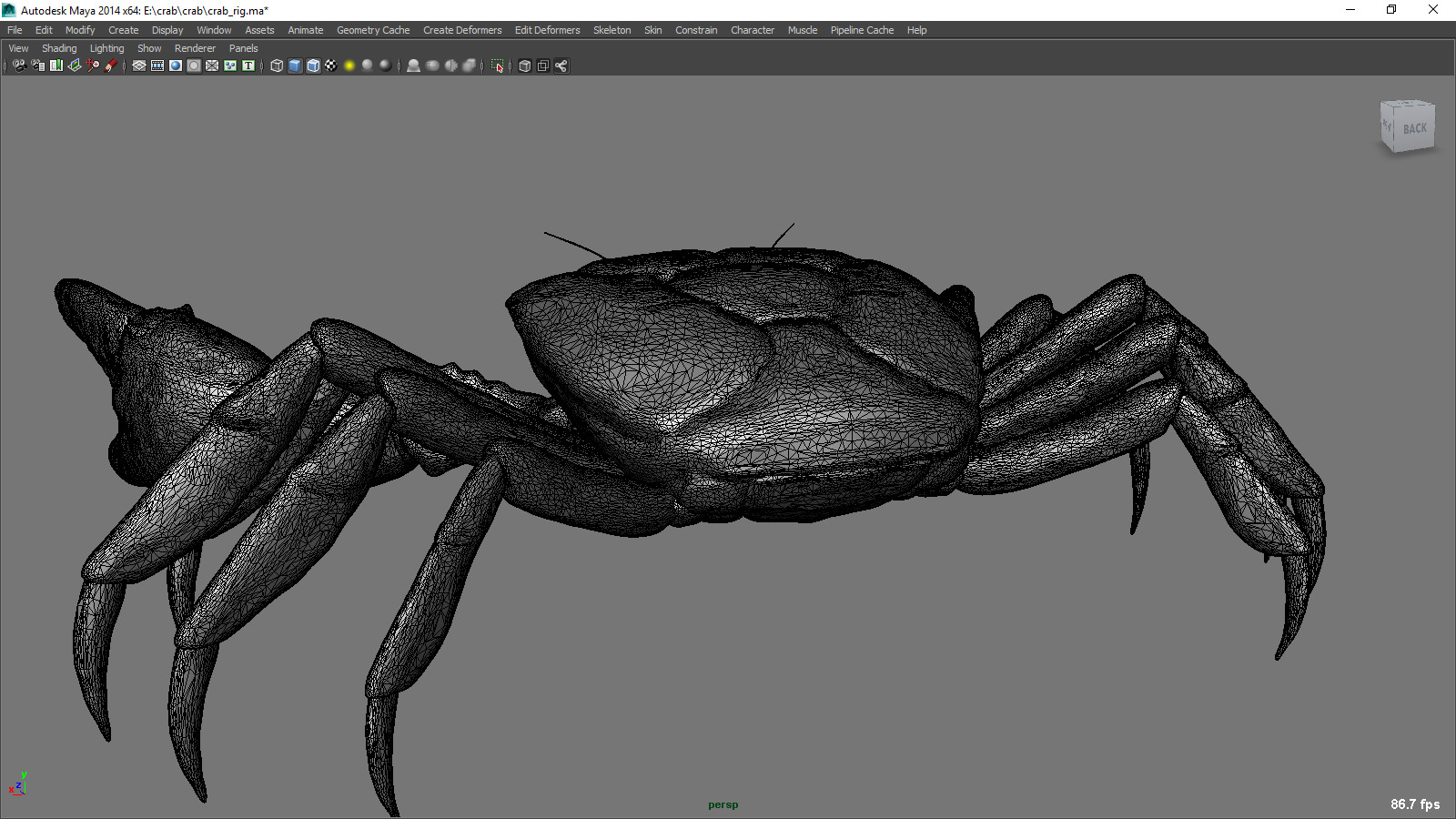Open the panel View menu
Image resolution: width=1456 pixels, height=819 pixels.
(18, 48)
